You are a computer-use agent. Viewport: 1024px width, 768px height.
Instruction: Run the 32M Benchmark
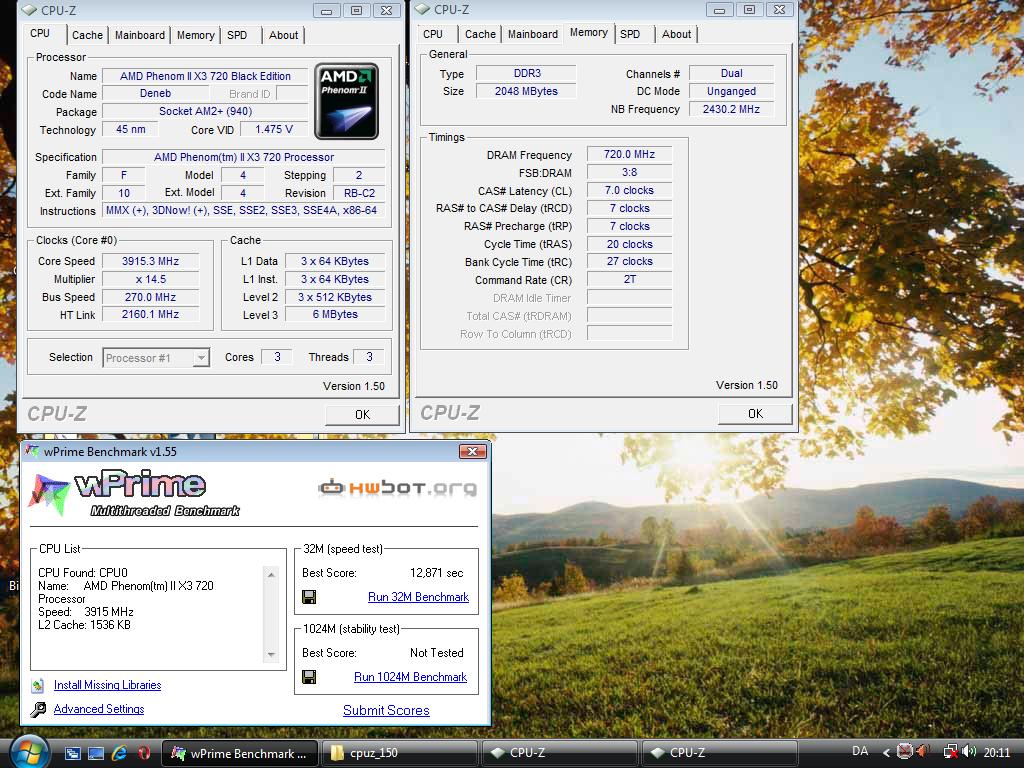click(418, 597)
